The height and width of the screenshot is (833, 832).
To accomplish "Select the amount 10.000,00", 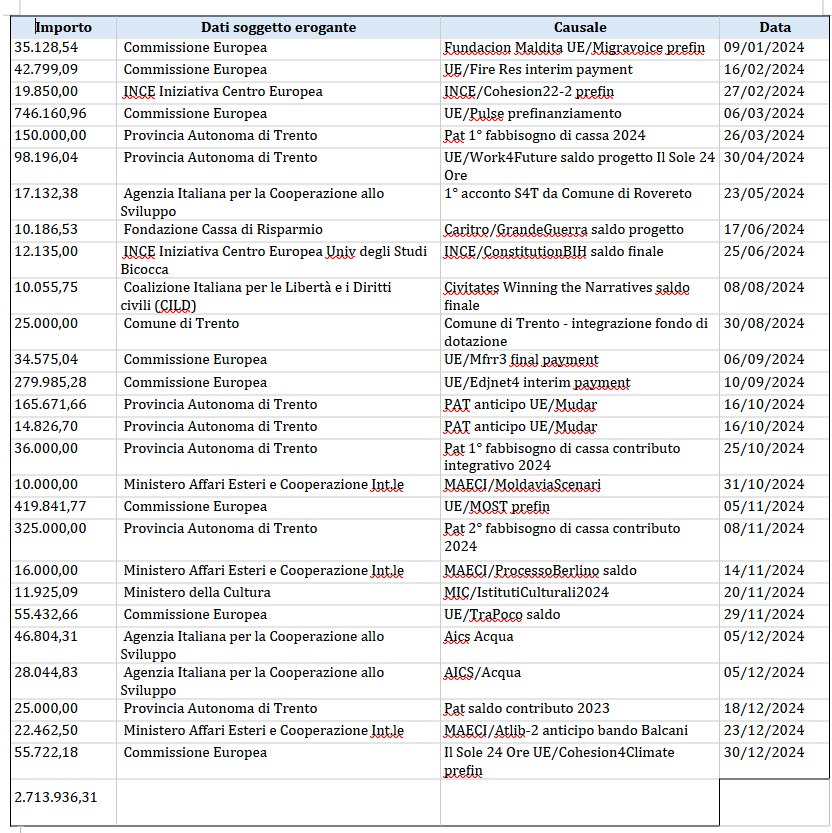I will tap(46, 484).
